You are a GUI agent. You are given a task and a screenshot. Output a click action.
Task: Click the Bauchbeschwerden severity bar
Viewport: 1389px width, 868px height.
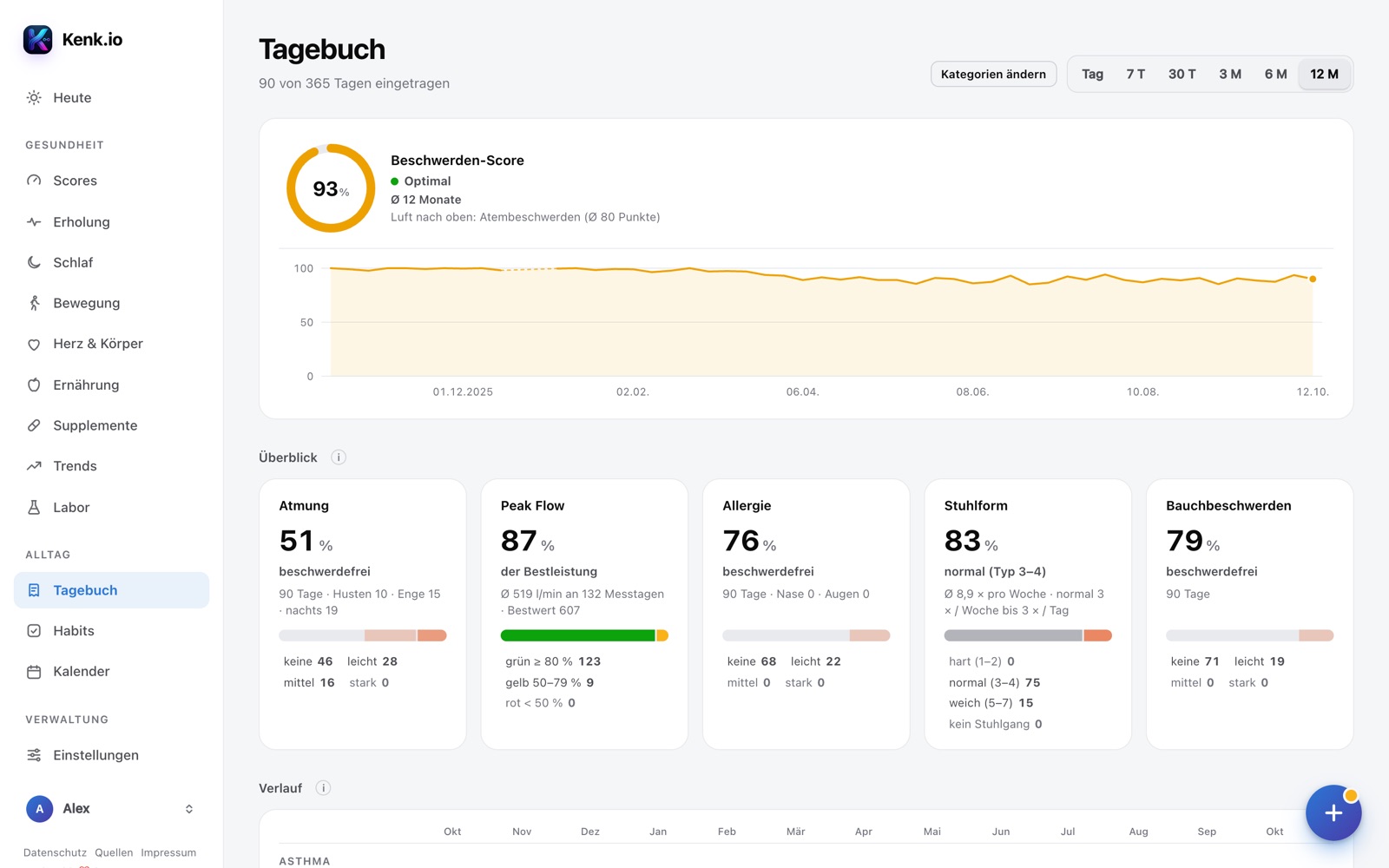[x=1250, y=635]
